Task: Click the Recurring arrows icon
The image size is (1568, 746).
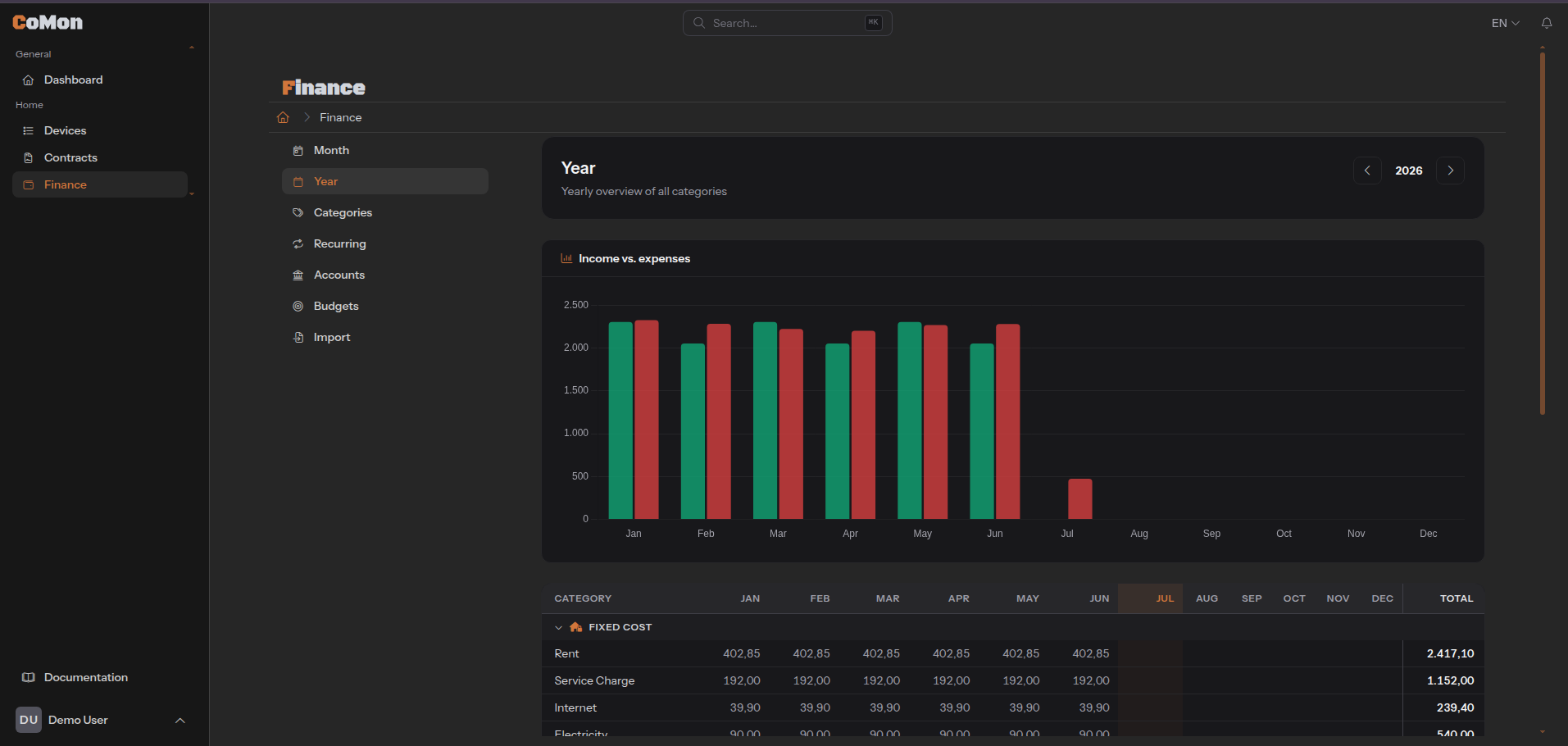Action: tap(298, 244)
